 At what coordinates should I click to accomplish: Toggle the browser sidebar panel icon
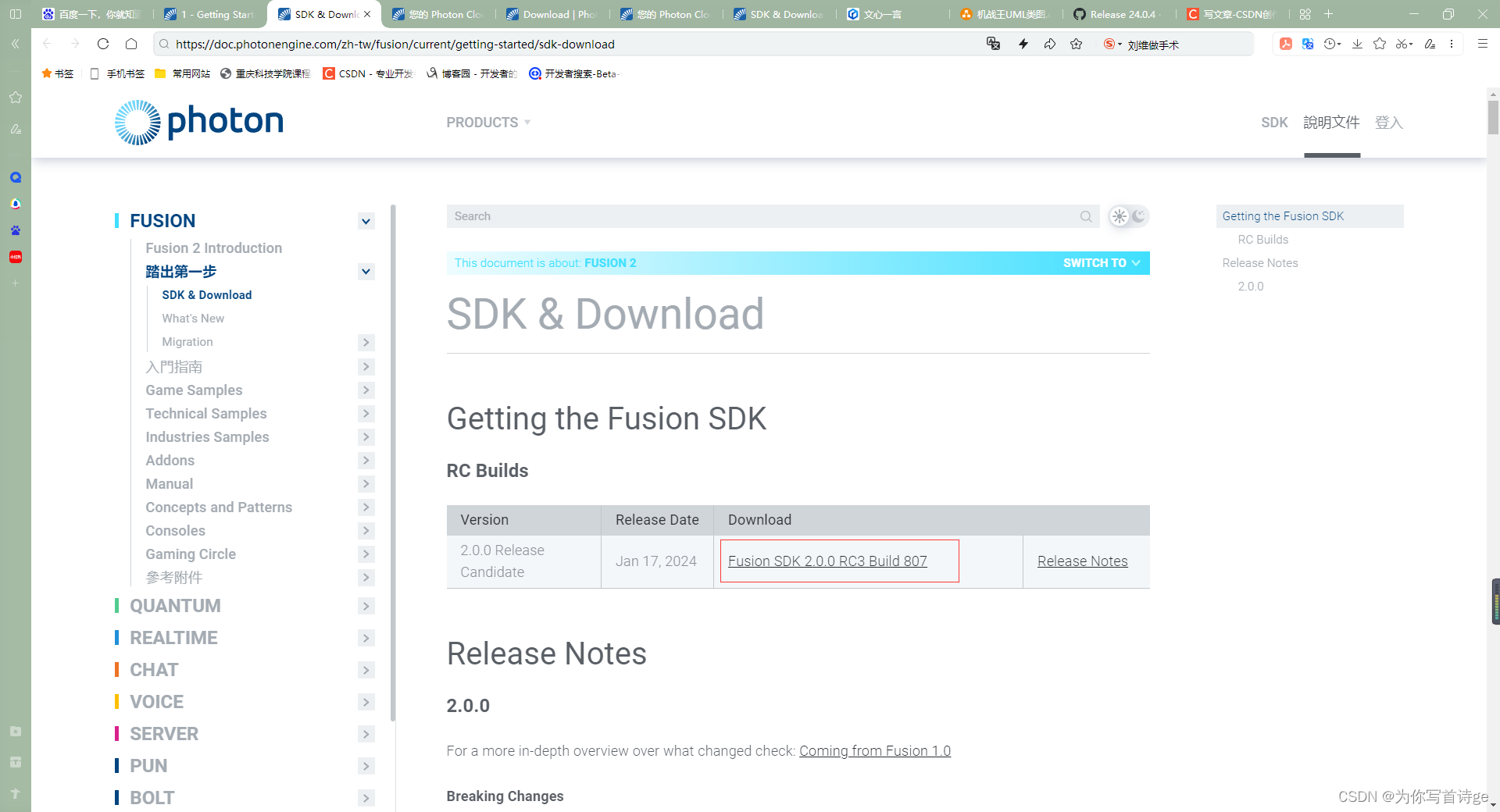click(x=15, y=14)
